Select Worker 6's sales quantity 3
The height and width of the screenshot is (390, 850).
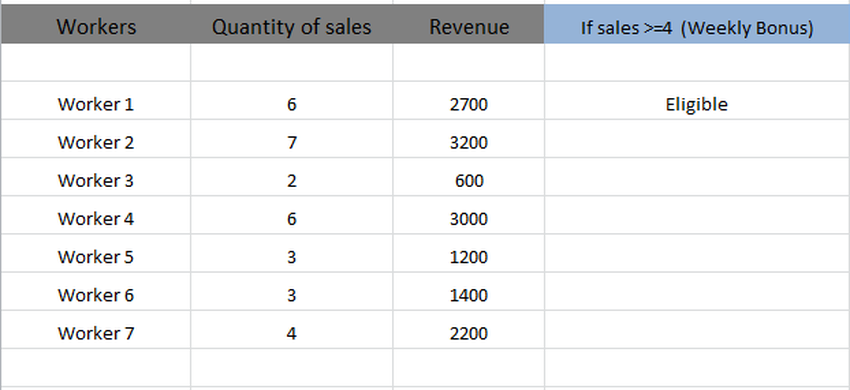pos(292,291)
